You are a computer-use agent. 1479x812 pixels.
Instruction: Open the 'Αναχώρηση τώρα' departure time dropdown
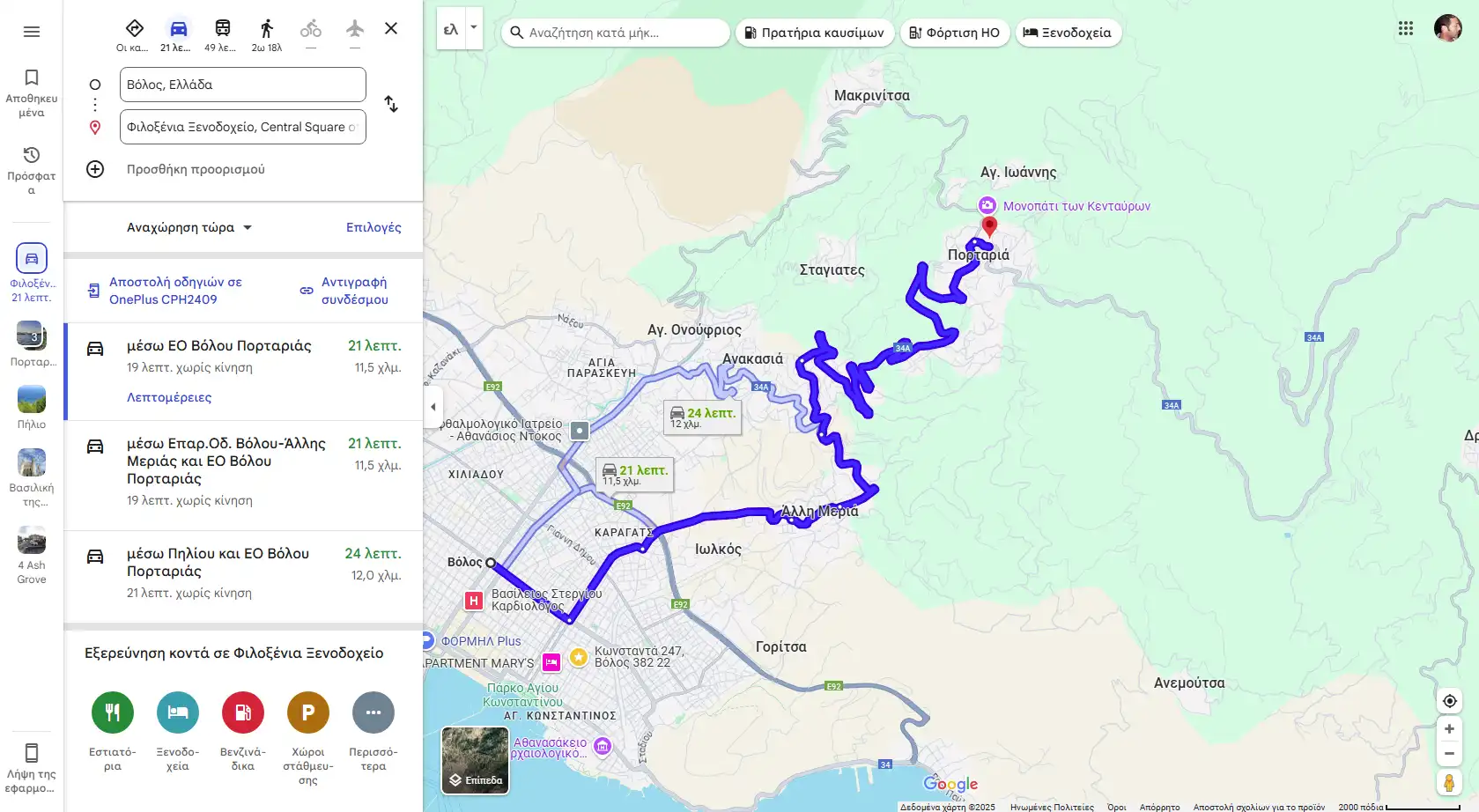[x=189, y=227]
